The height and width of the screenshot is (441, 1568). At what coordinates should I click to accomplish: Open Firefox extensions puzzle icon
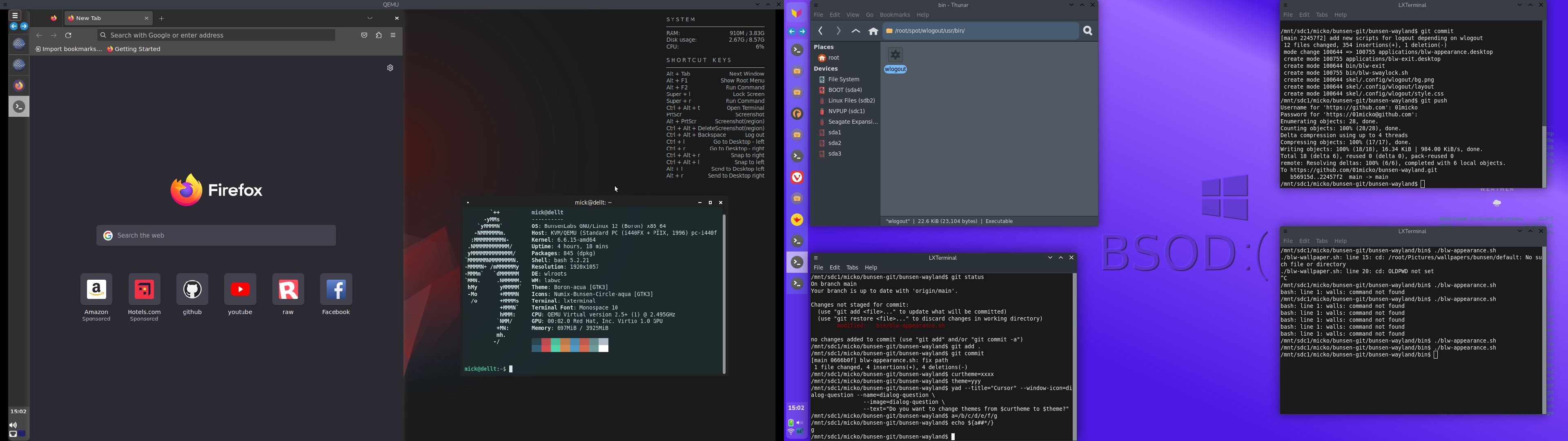pos(379,36)
